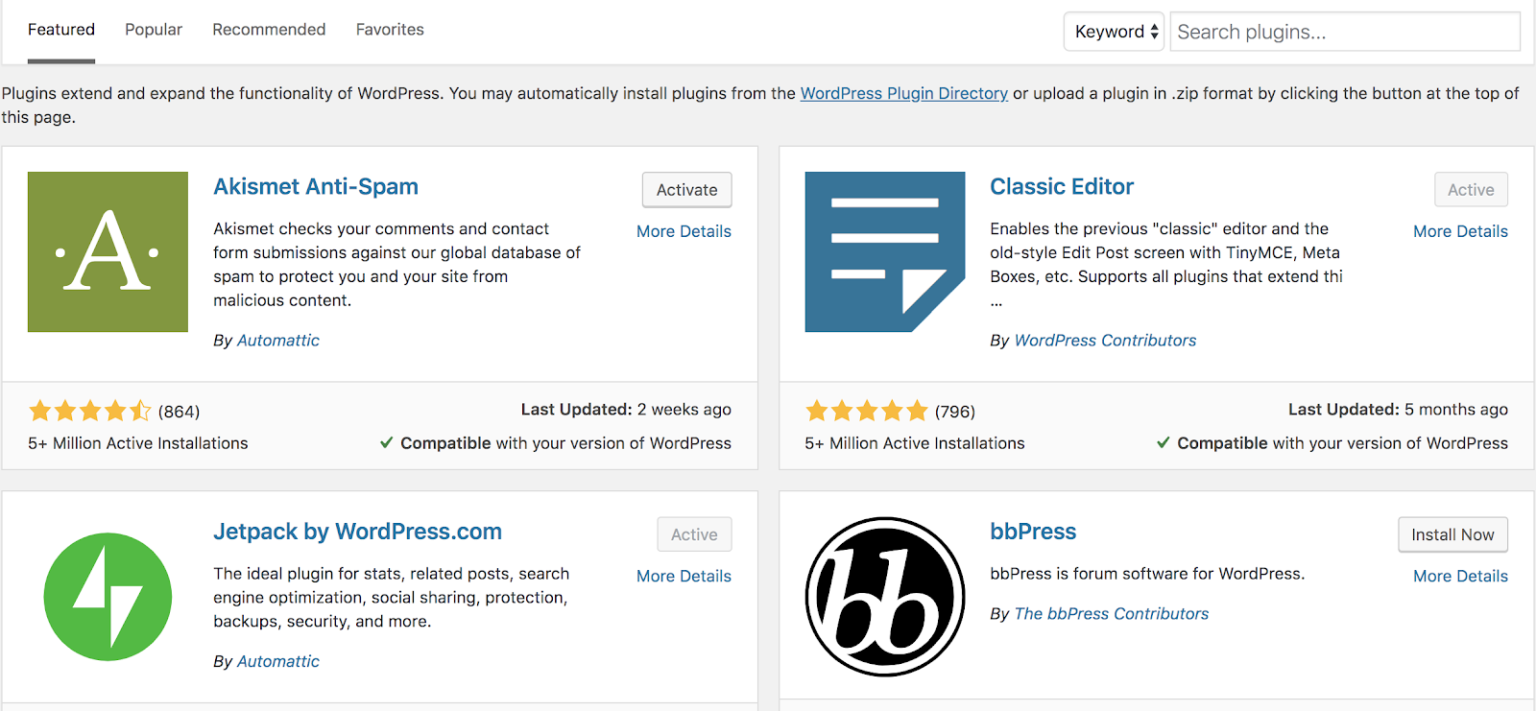Viewport: 1536px width, 711px height.
Task: Open the WordPress Plugin Directory link
Action: [903, 93]
